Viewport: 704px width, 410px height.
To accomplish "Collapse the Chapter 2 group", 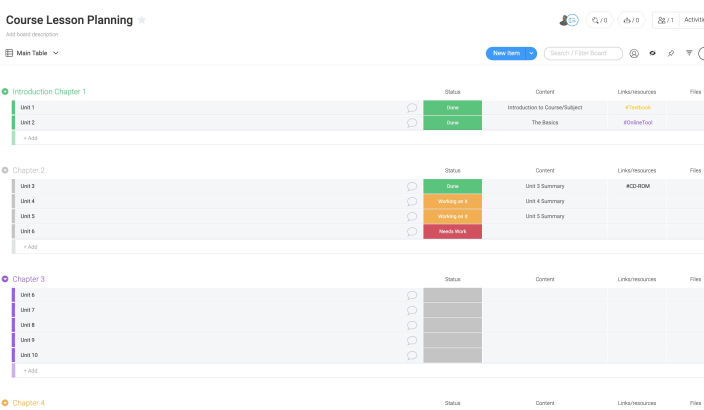I will pyautogui.click(x=5, y=170).
